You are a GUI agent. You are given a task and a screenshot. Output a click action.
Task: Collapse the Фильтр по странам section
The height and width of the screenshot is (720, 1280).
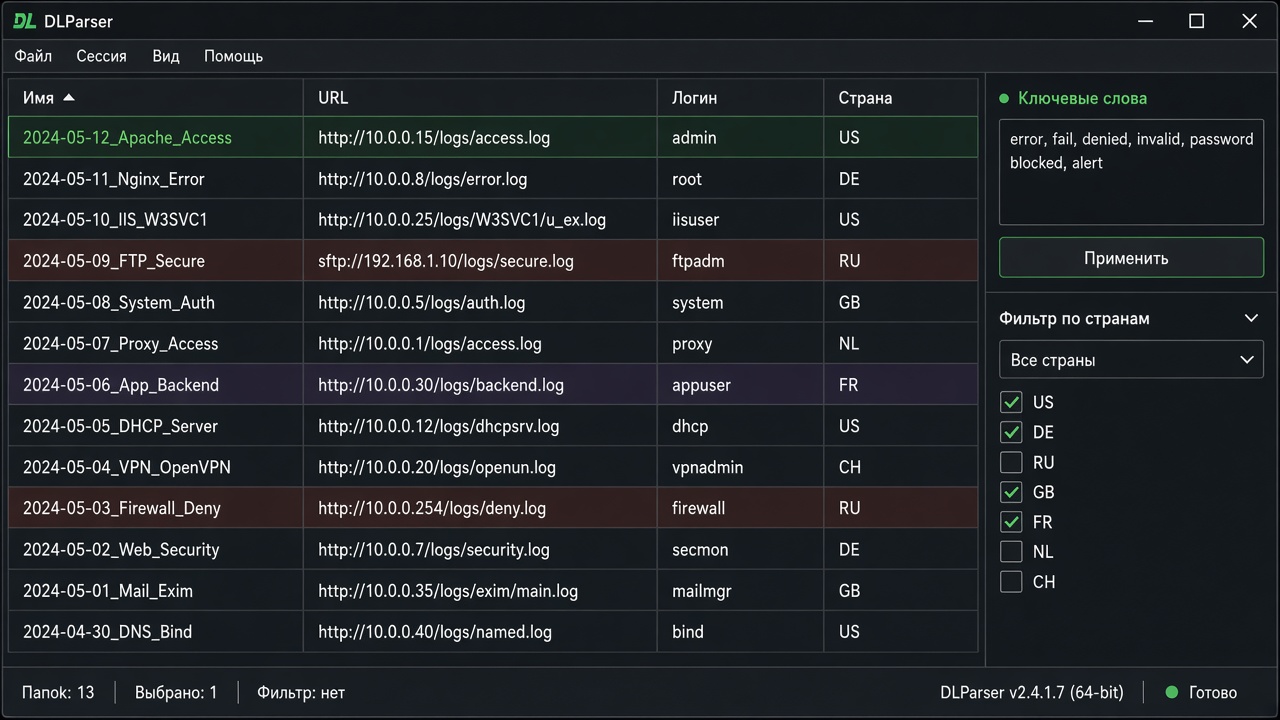(x=1251, y=318)
